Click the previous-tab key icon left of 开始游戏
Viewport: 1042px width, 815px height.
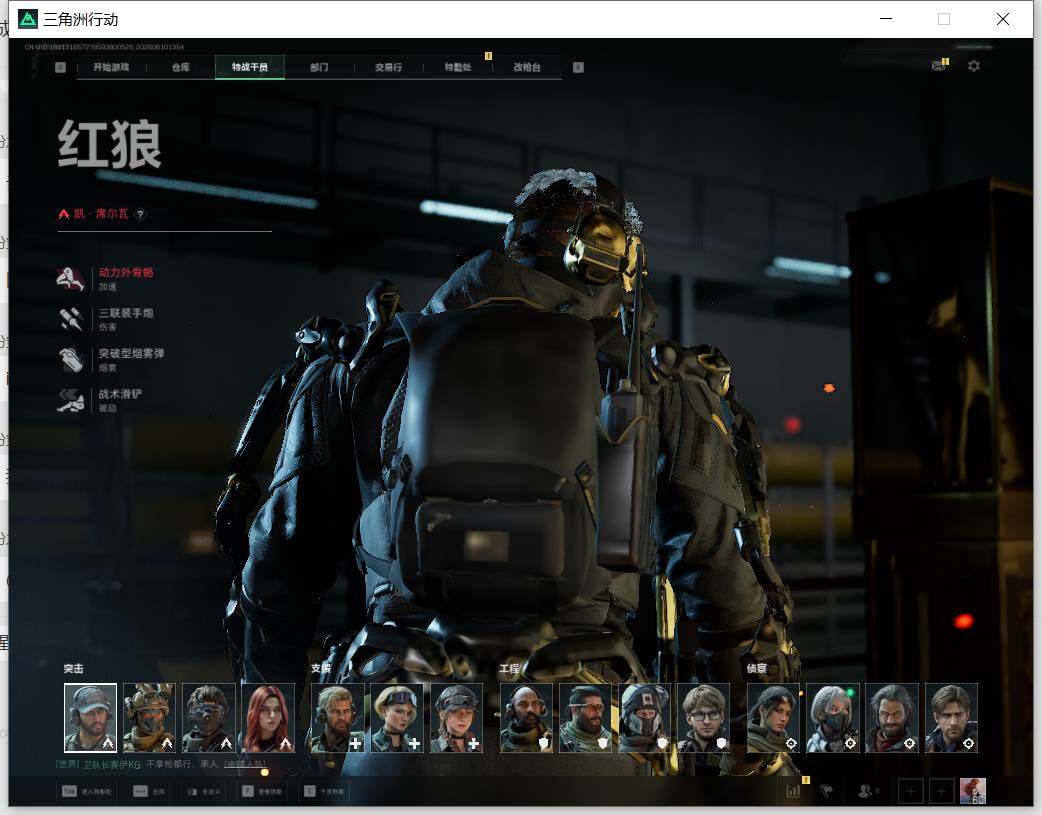(60, 67)
